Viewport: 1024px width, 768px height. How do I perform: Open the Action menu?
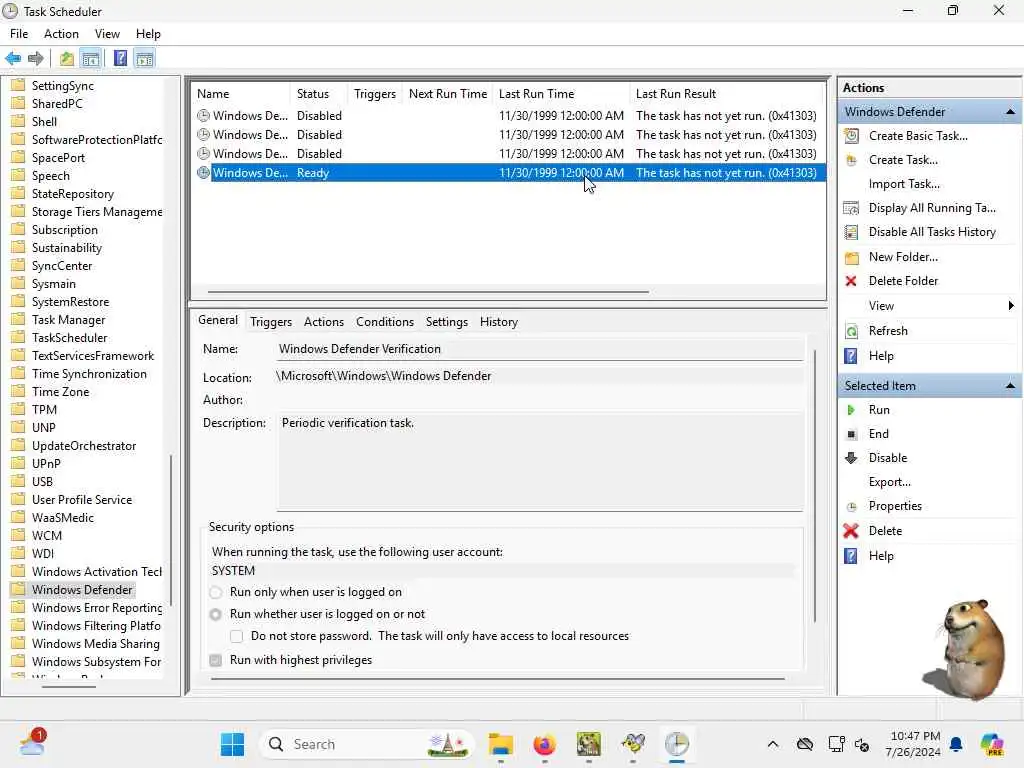[x=61, y=34]
